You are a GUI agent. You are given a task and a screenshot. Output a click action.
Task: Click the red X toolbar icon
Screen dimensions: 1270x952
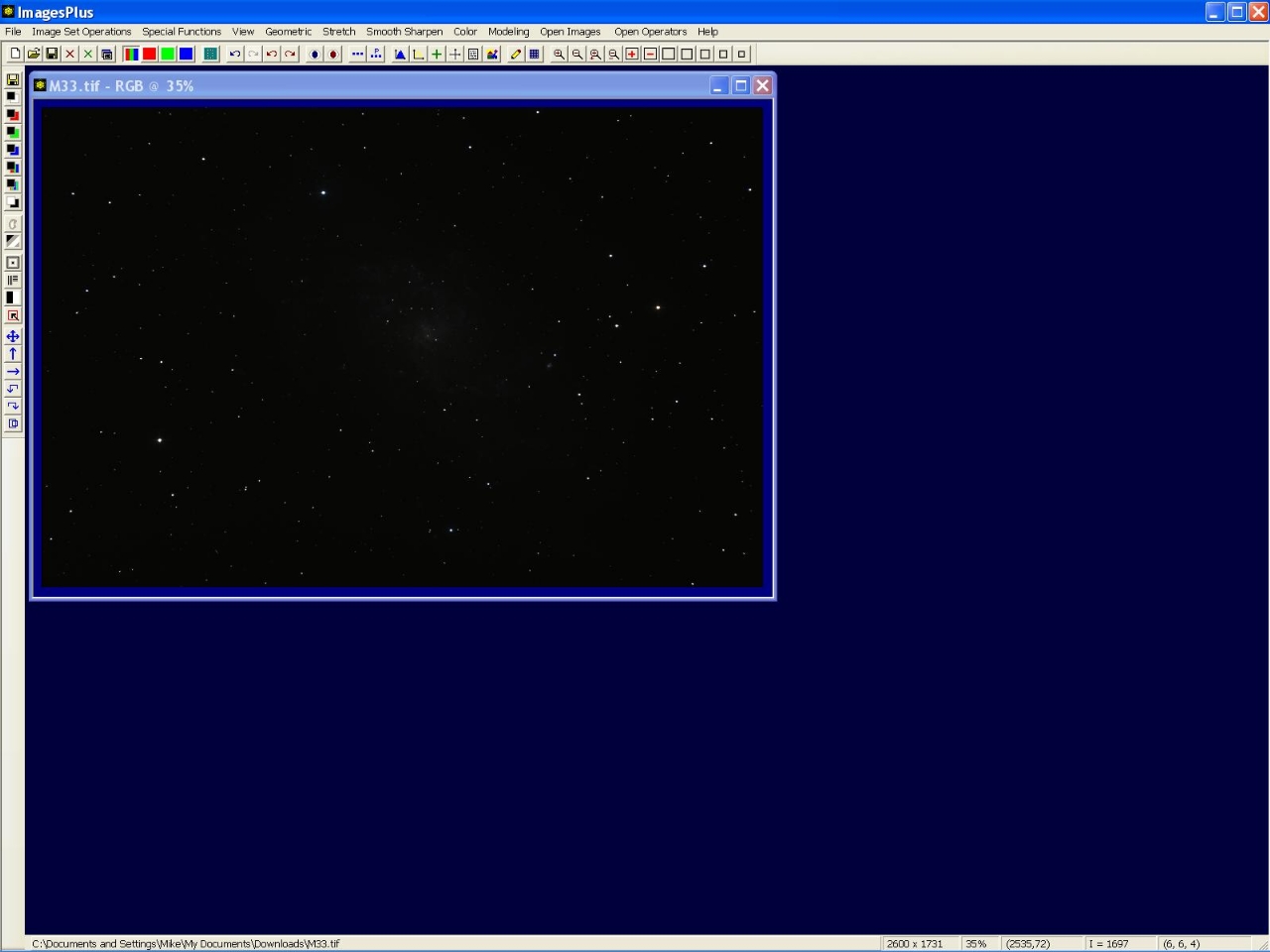(70, 54)
